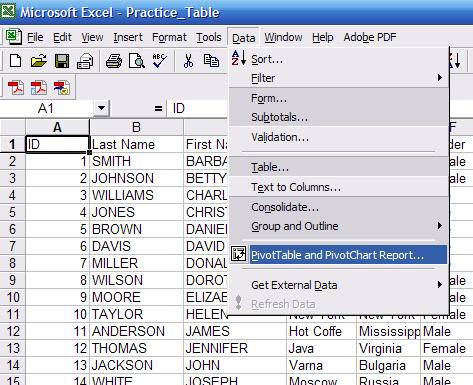Click the cell containing Virginia
The image size is (473, 385).
(389, 348)
